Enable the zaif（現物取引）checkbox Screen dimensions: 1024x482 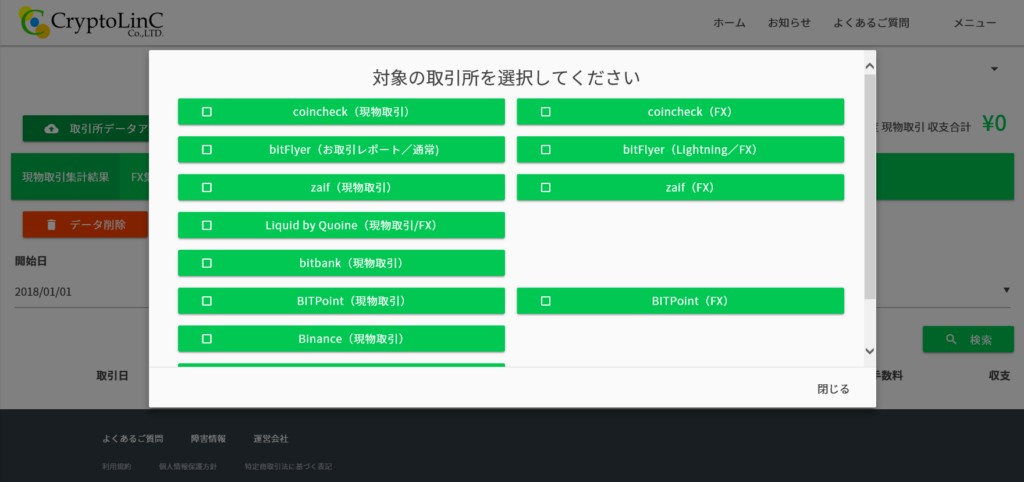(x=207, y=187)
